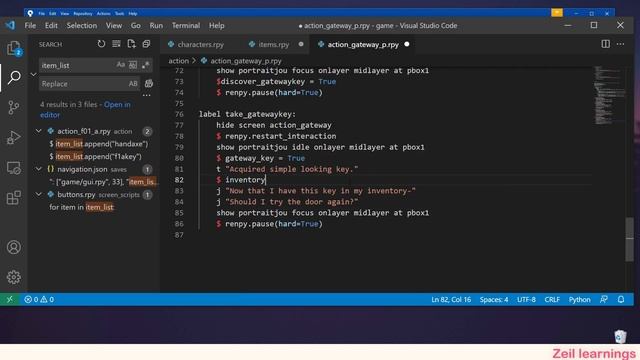Screen dimensions: 640x360
Task: Click the code minimap
Action: point(608,96)
